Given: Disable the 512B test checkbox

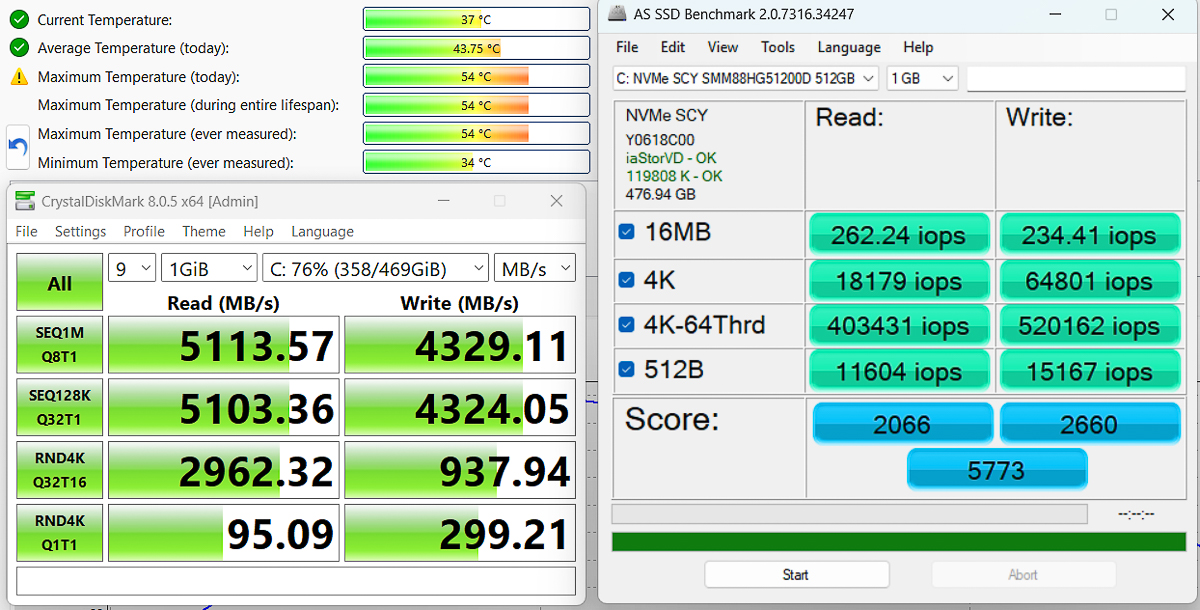Looking at the screenshot, I should [626, 369].
